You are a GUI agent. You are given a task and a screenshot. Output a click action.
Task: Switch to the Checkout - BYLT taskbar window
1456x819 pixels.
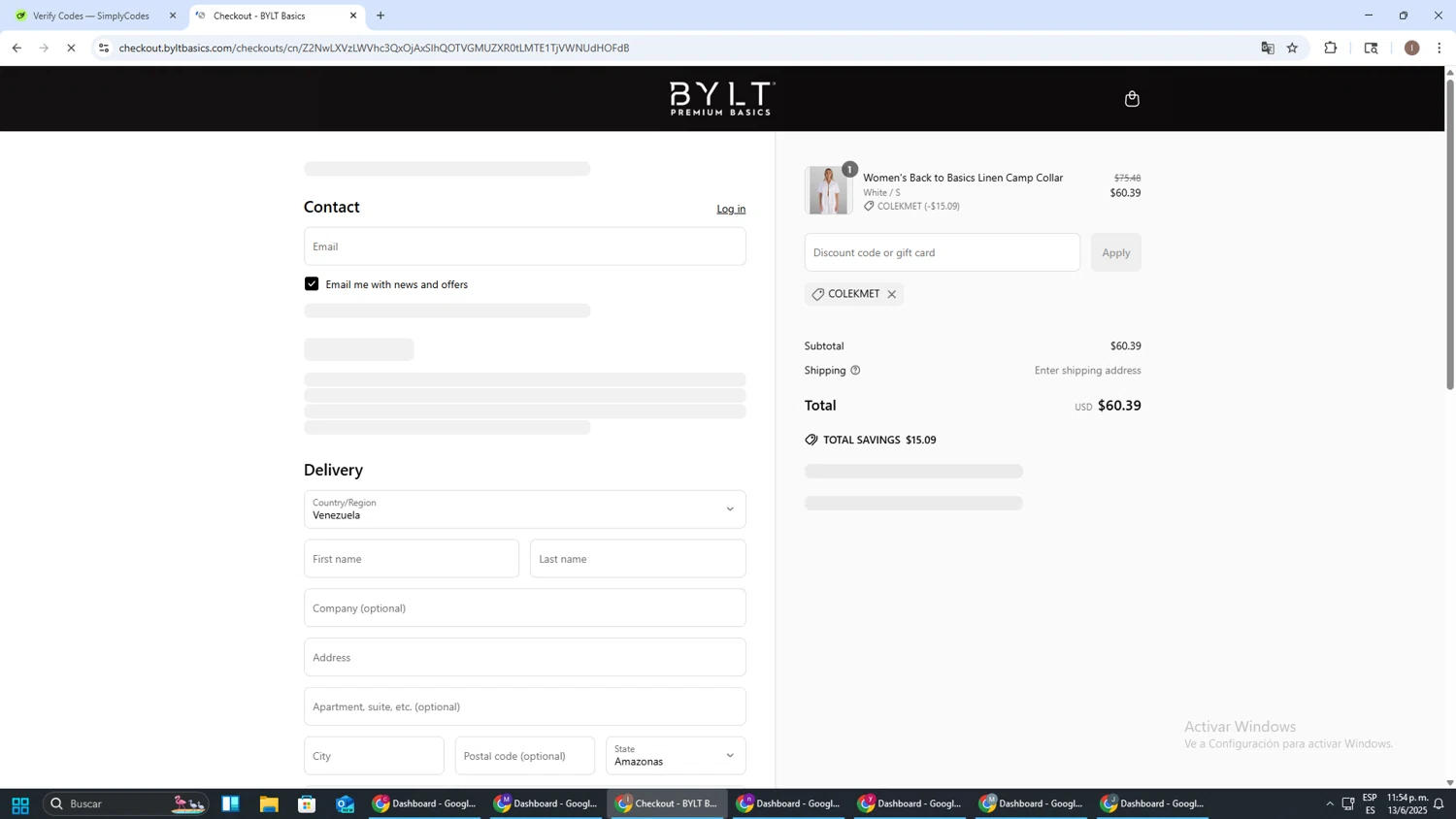tap(668, 804)
